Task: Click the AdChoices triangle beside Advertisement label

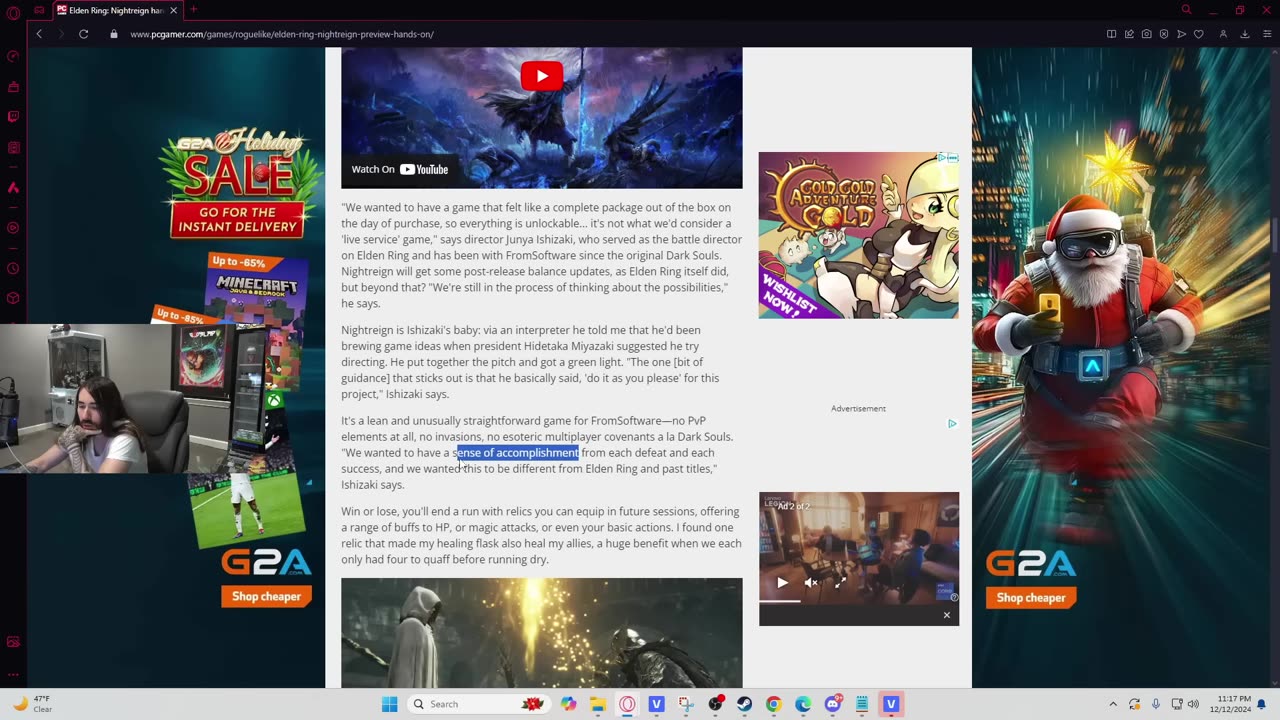Action: coord(951,424)
